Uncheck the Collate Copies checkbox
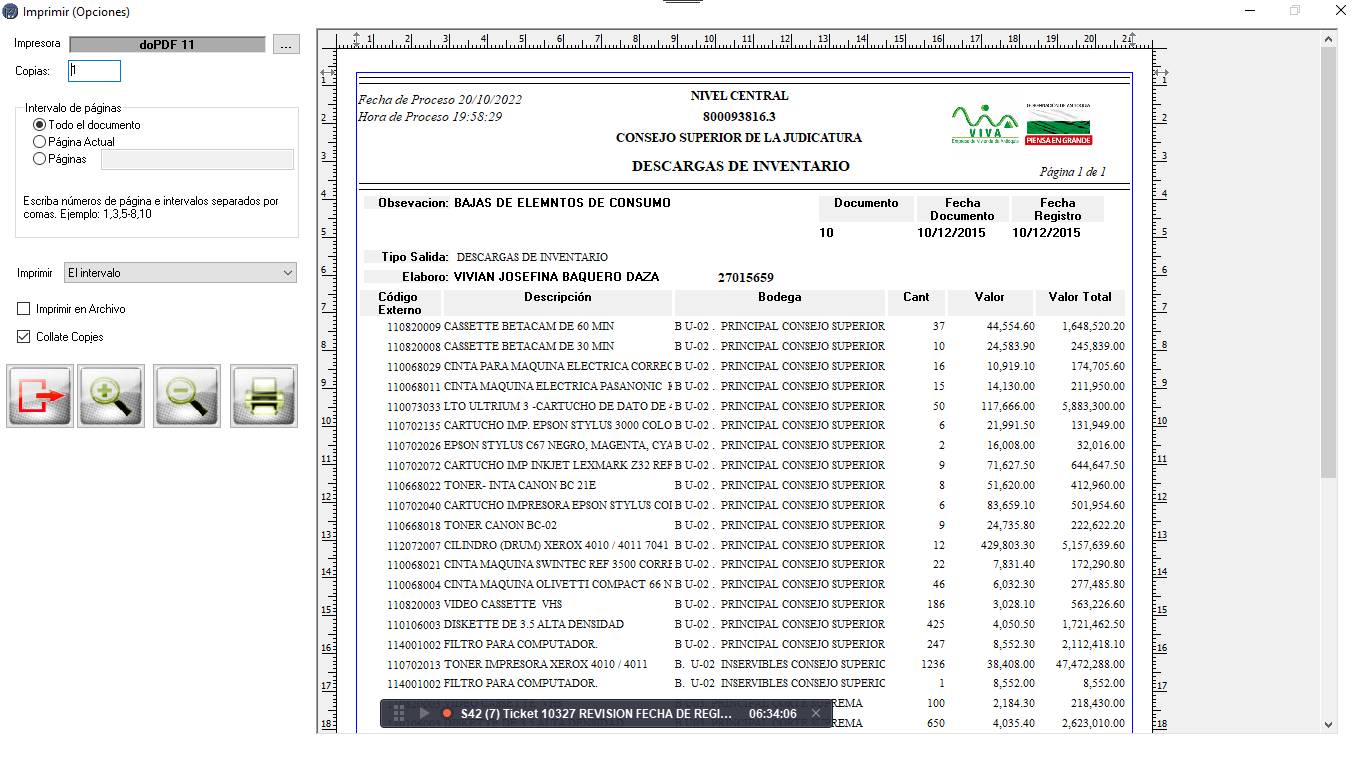Image resolution: width=1366 pixels, height=768 pixels. point(24,337)
